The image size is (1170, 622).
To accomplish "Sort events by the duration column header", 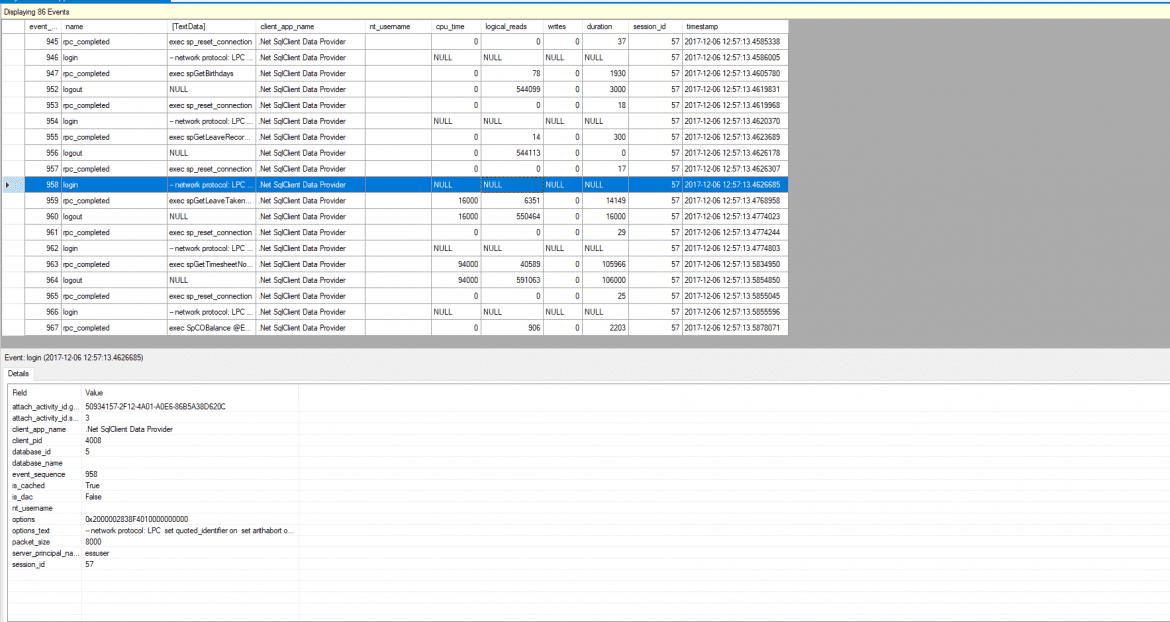I will (600, 28).
